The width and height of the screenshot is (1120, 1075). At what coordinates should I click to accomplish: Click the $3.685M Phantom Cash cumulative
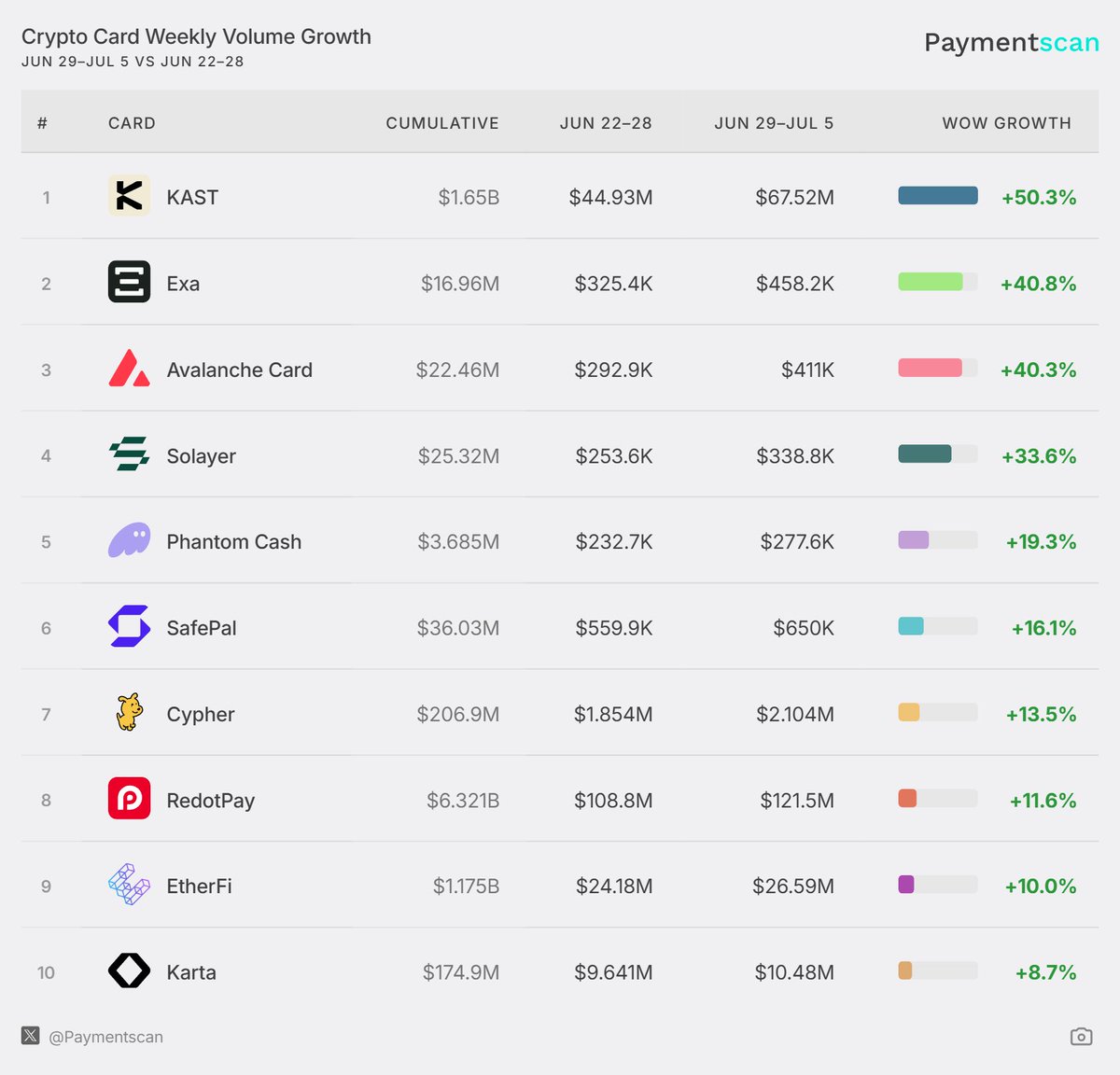pyautogui.click(x=458, y=542)
